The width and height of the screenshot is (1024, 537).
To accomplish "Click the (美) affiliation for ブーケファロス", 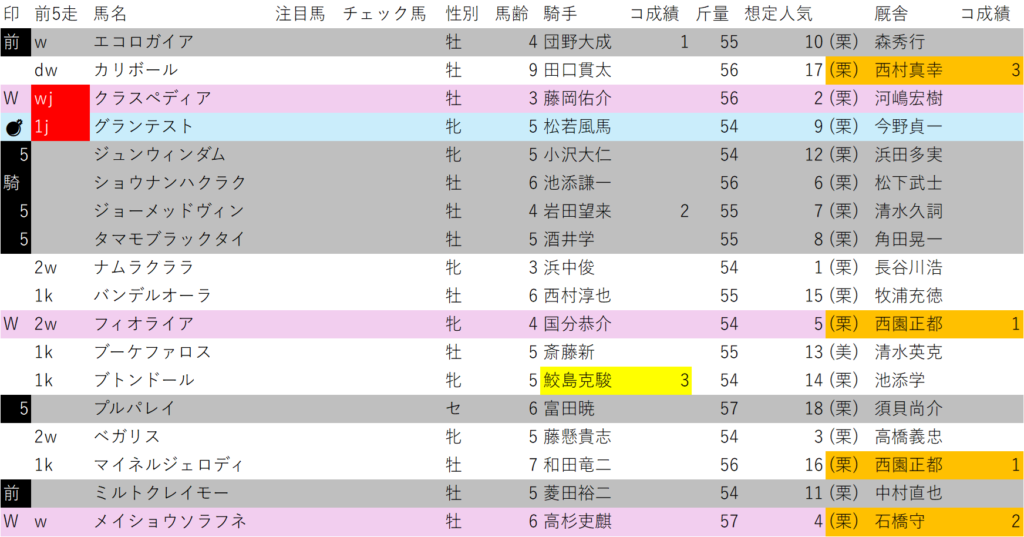I will click(x=844, y=352).
